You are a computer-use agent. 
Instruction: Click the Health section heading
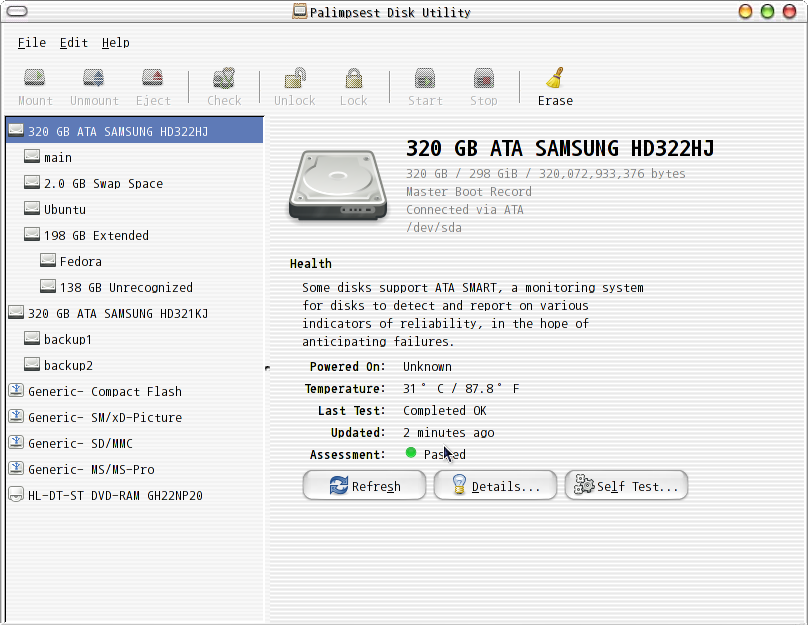(x=311, y=264)
